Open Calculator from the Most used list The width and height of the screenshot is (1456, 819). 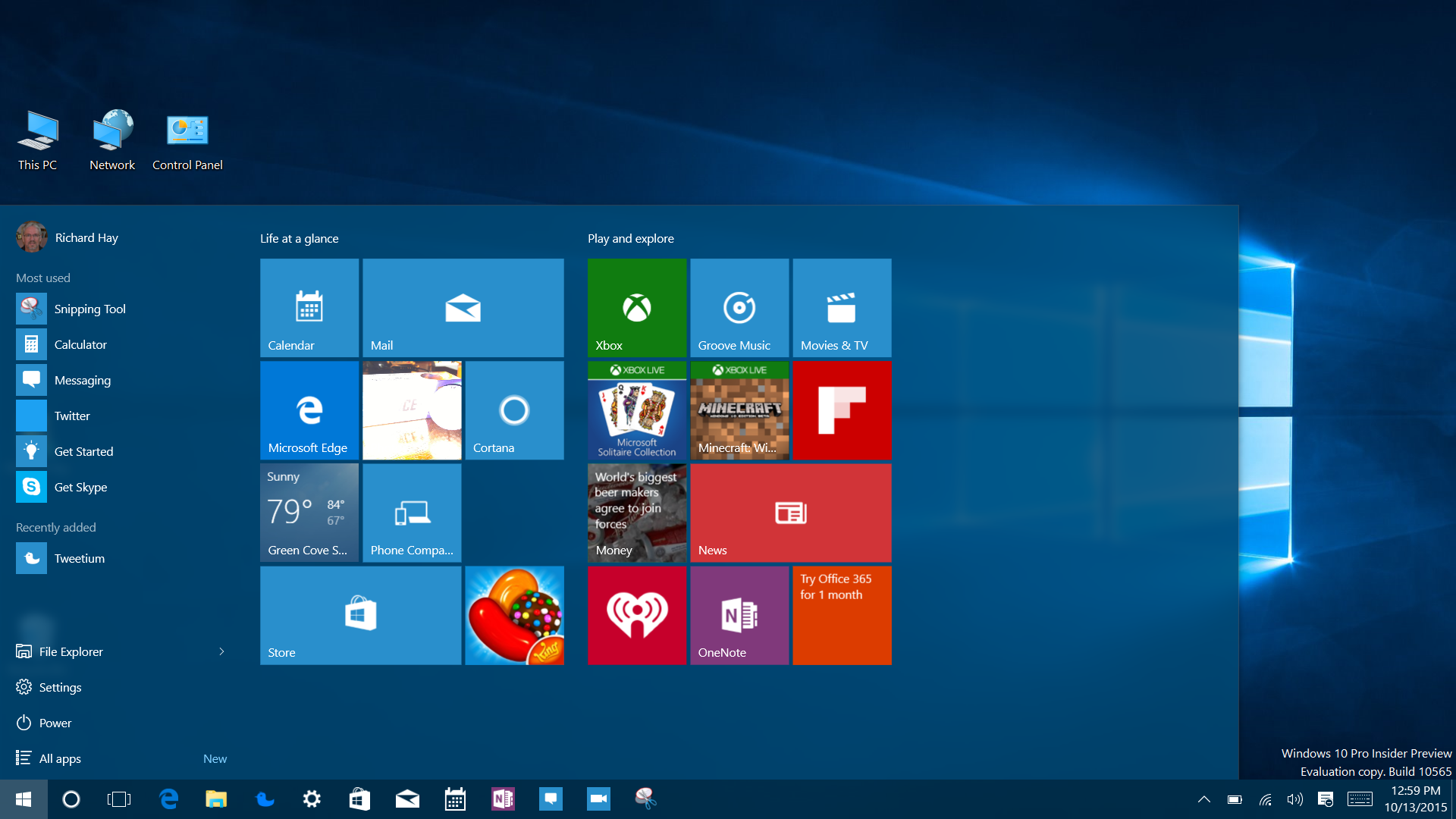point(80,344)
